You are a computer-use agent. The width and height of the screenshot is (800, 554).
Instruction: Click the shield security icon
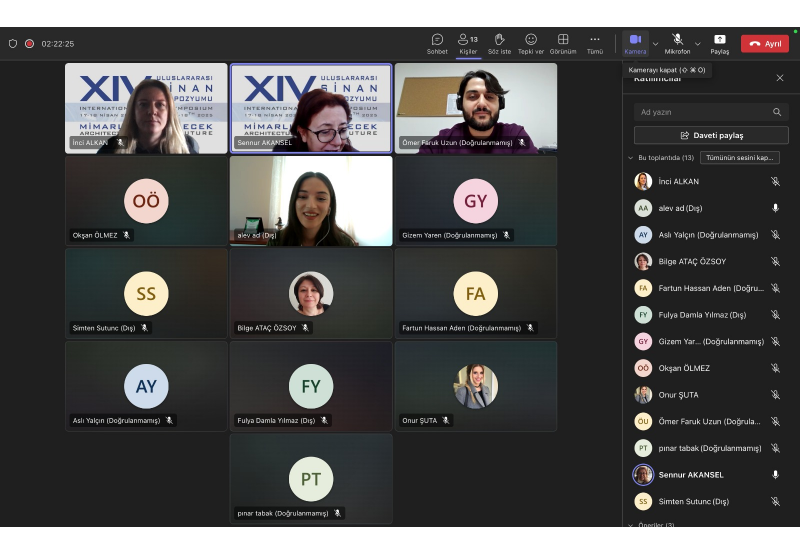point(13,44)
